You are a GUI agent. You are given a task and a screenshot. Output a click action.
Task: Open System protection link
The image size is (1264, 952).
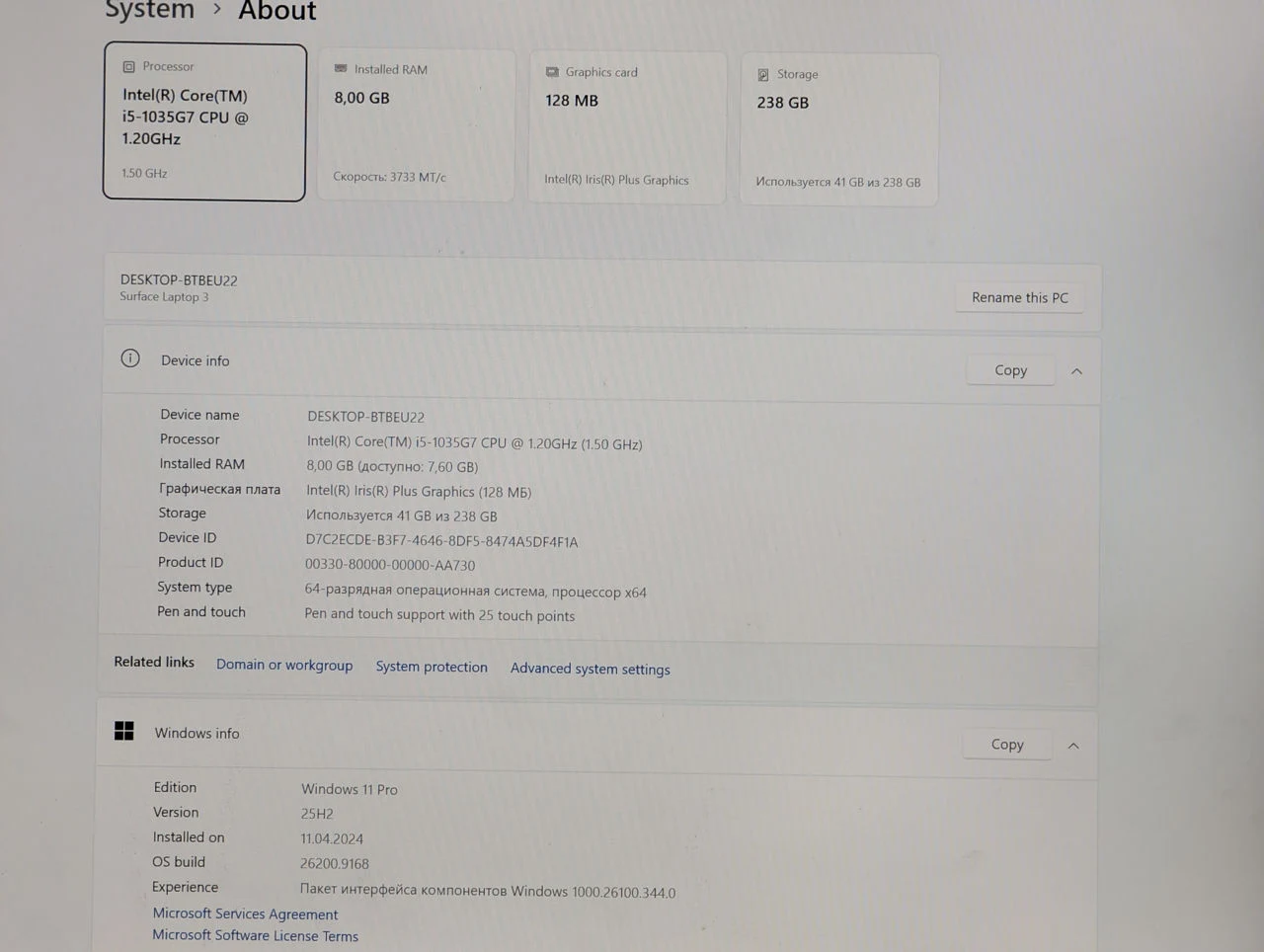432,667
